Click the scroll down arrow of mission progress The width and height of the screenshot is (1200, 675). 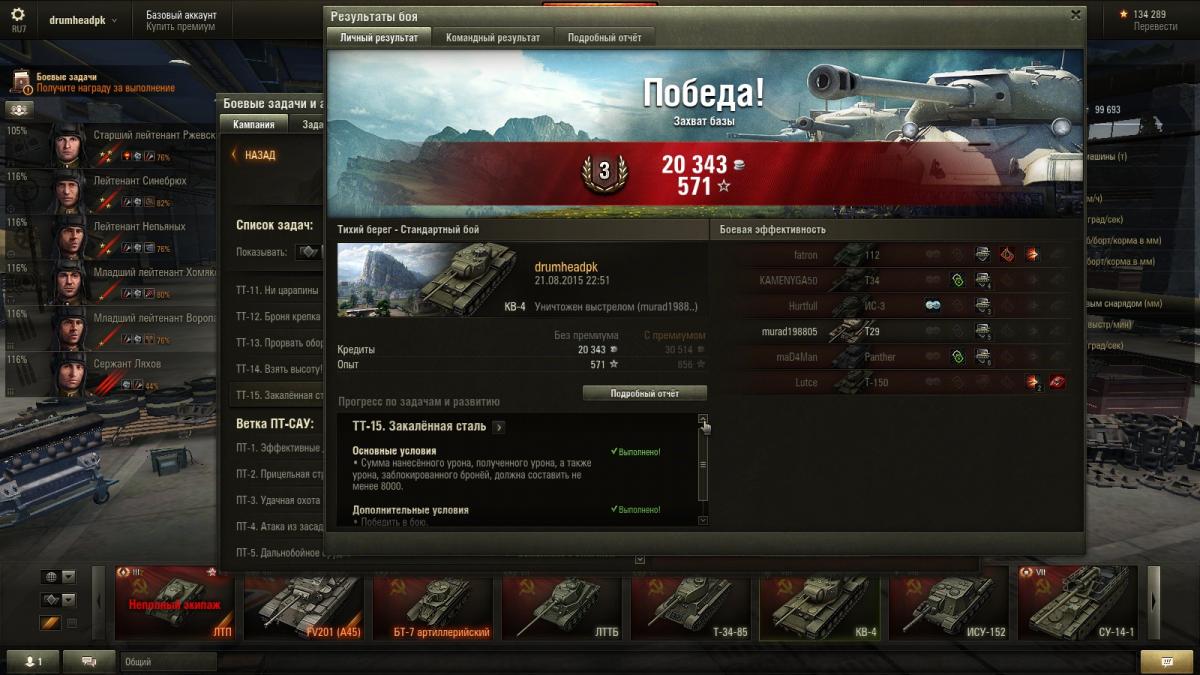[702, 520]
